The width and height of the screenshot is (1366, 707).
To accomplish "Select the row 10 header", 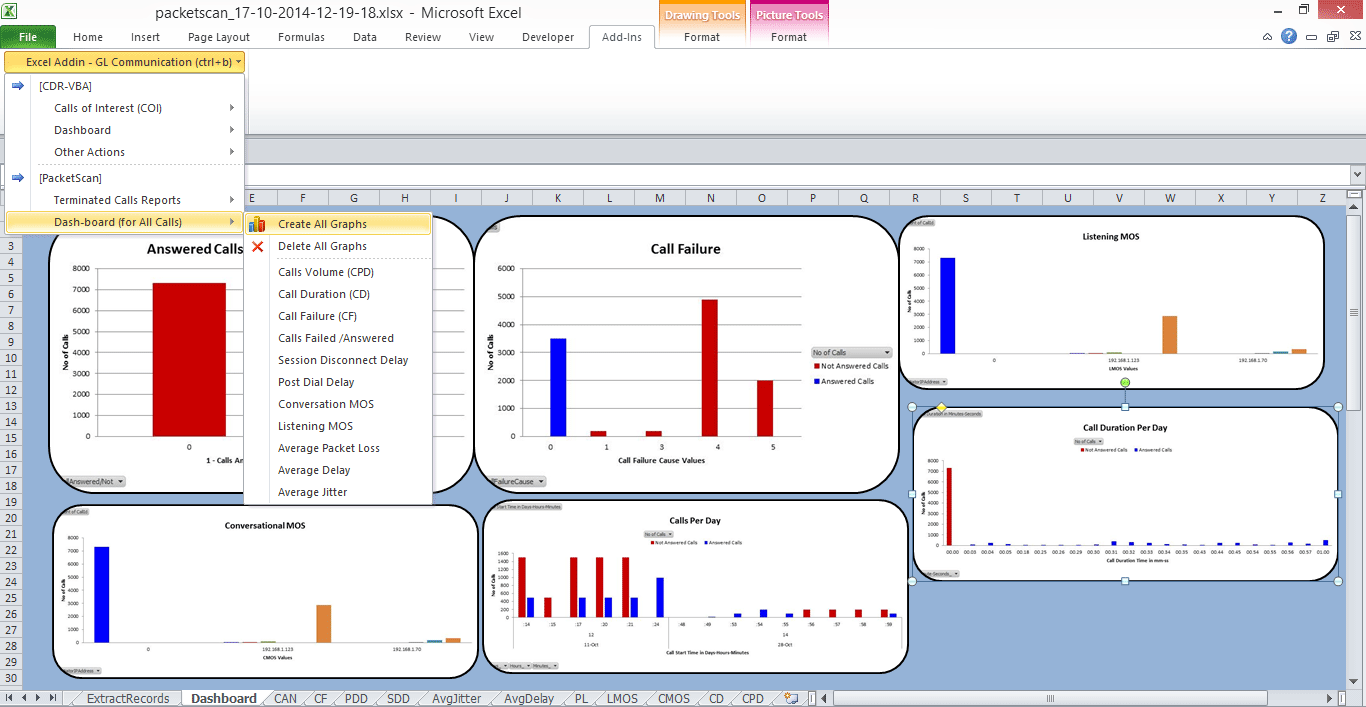I will click(x=12, y=358).
